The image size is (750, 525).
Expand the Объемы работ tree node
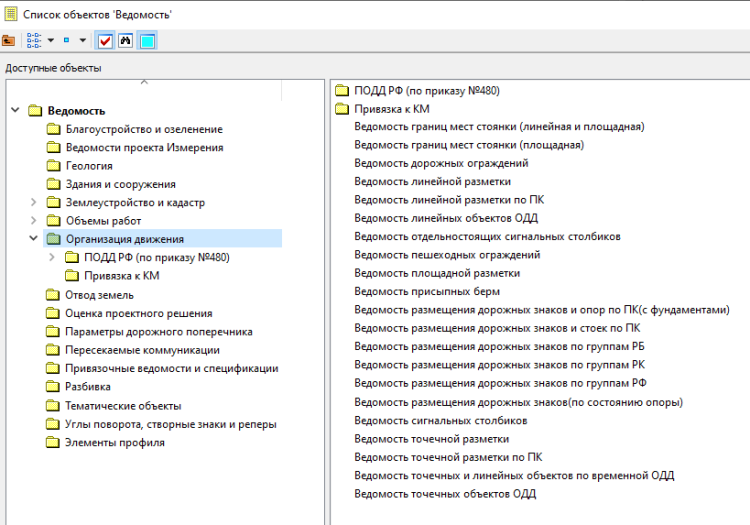(34, 221)
